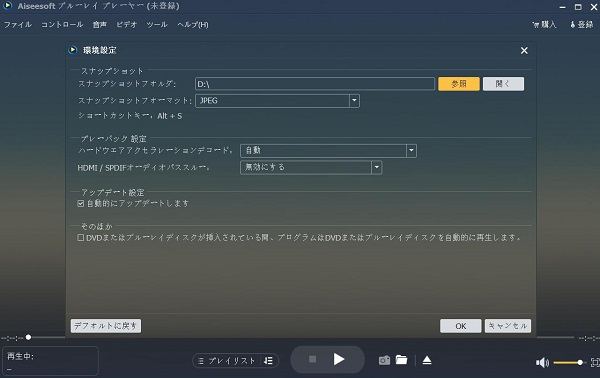The height and width of the screenshot is (378, 600).
Task: Expand the hardware acceleration 自動 dropdown
Action: coord(328,150)
